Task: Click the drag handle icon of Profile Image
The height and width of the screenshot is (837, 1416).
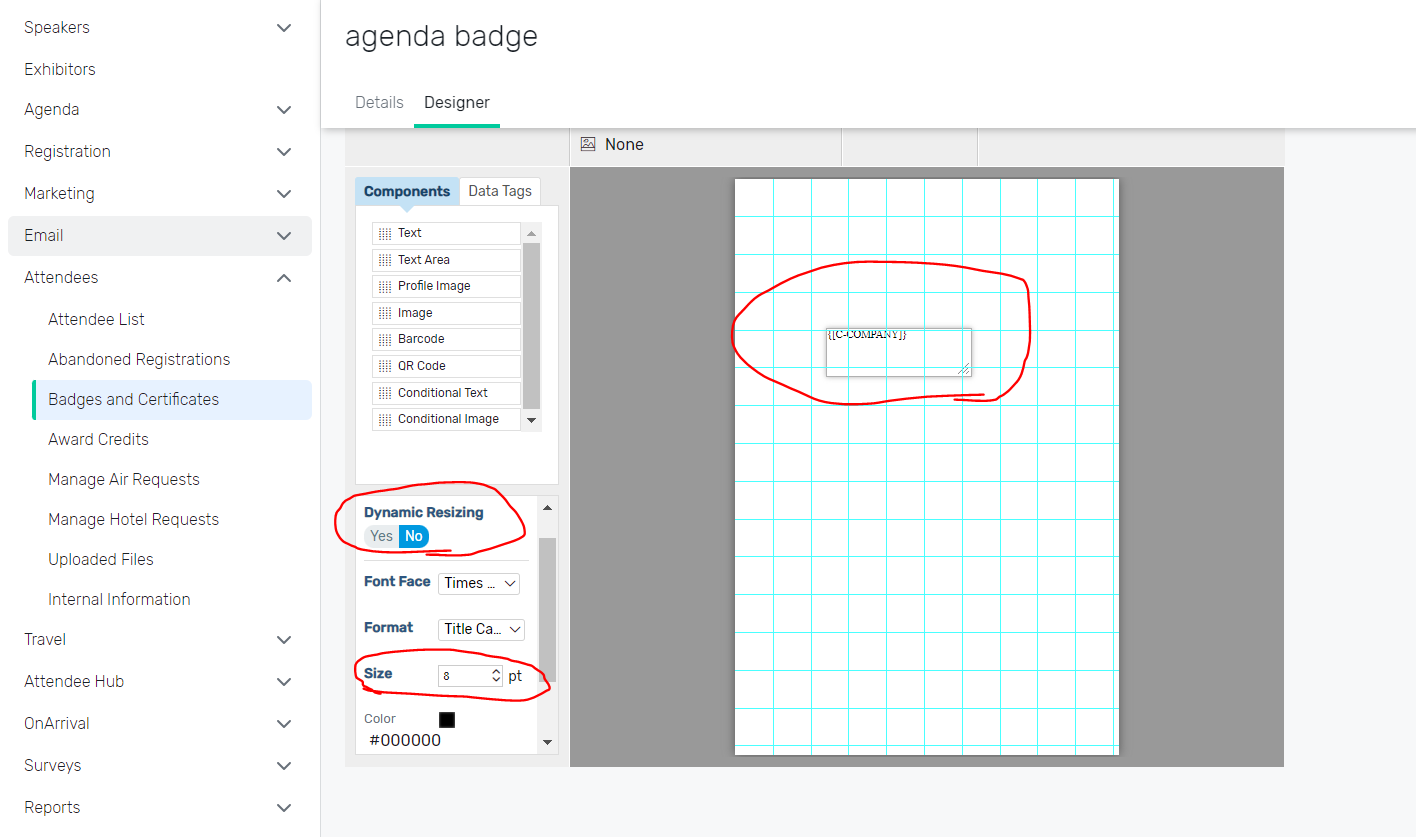Action: tap(385, 286)
